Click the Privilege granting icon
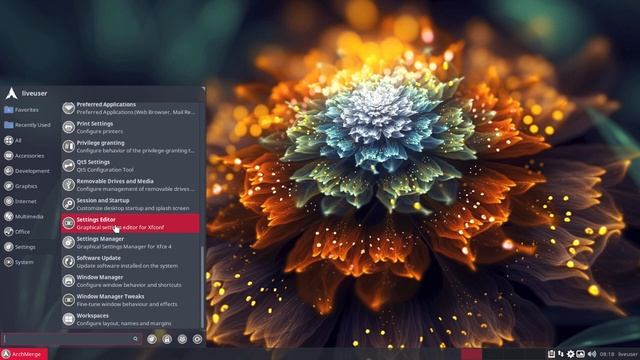This screenshot has height=360, width=640. [x=69, y=147]
